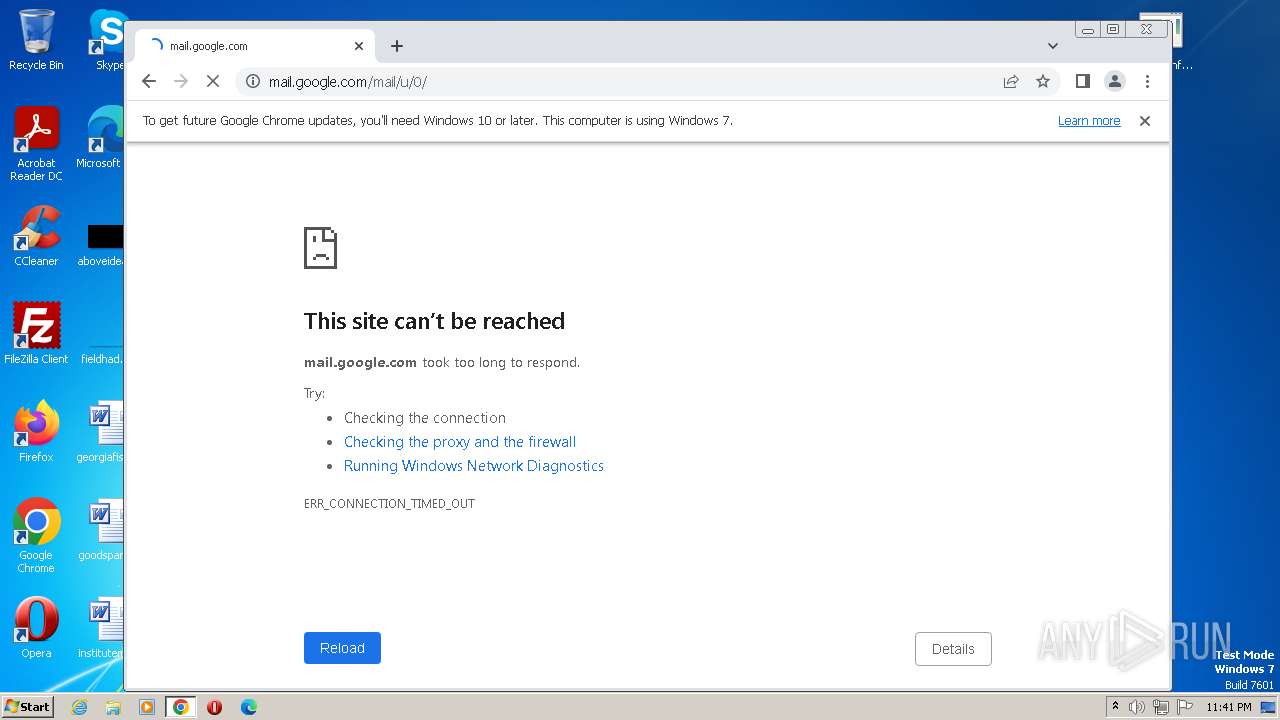This screenshot has width=1280, height=720.
Task: Click the sad page error icon
Action: (x=320, y=247)
